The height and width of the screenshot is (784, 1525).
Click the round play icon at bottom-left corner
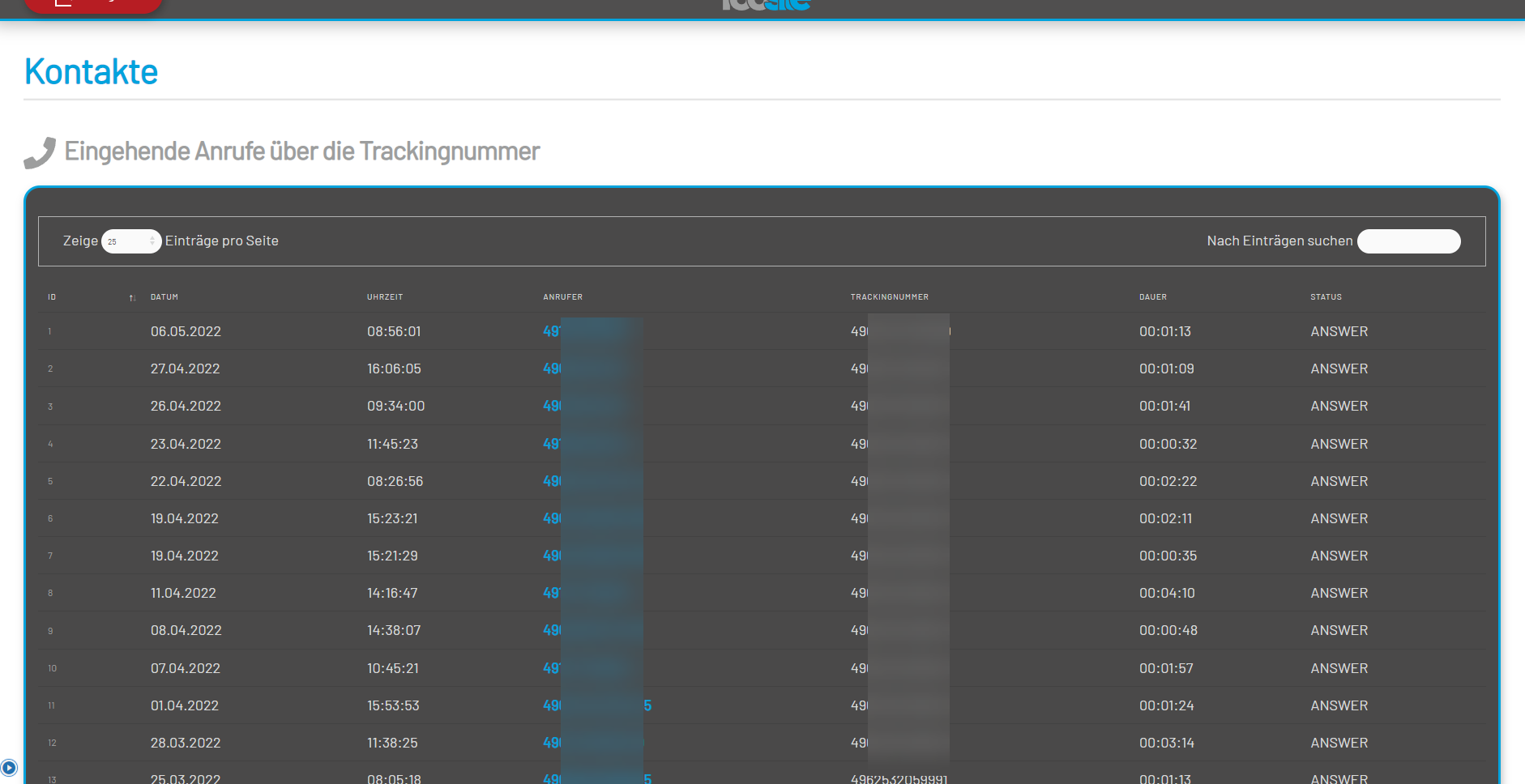[x=9, y=767]
